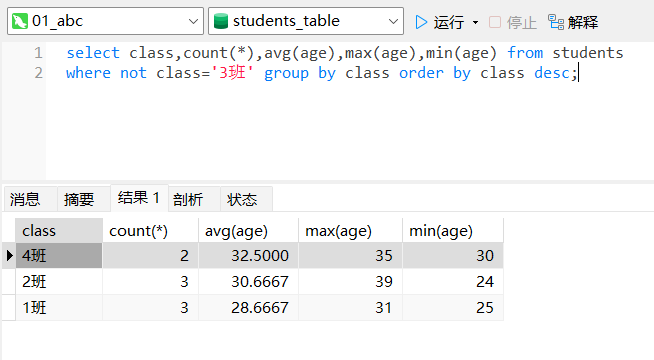Viewport: 654px width, 360px height.
Task: Expand the Run button options arrow
Action: [x=475, y=23]
